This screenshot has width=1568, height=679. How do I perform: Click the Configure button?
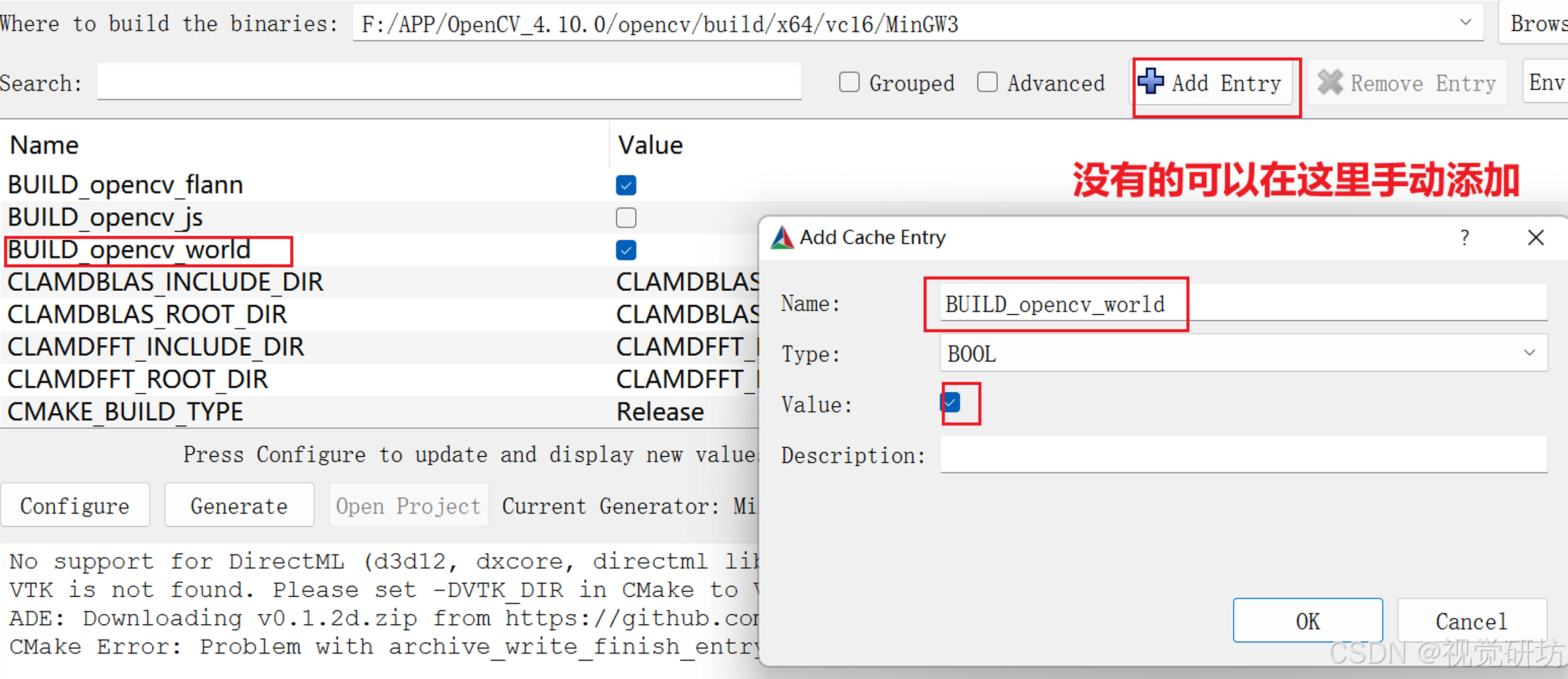click(75, 505)
